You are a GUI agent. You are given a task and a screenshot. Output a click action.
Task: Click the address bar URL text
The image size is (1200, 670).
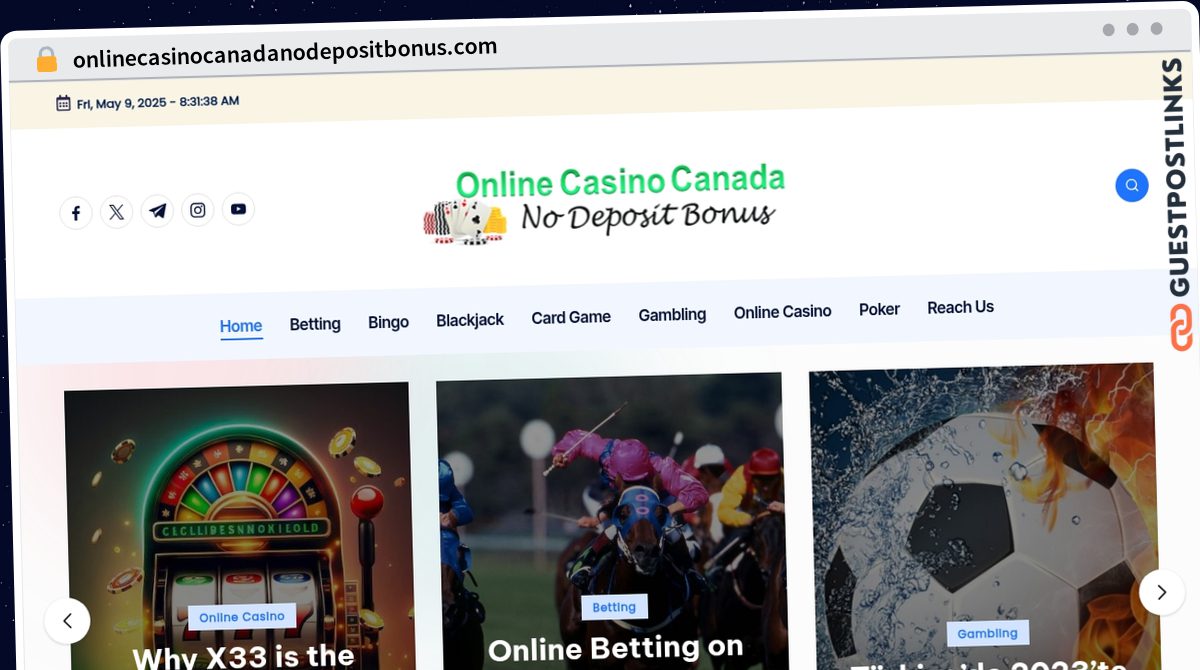[285, 52]
